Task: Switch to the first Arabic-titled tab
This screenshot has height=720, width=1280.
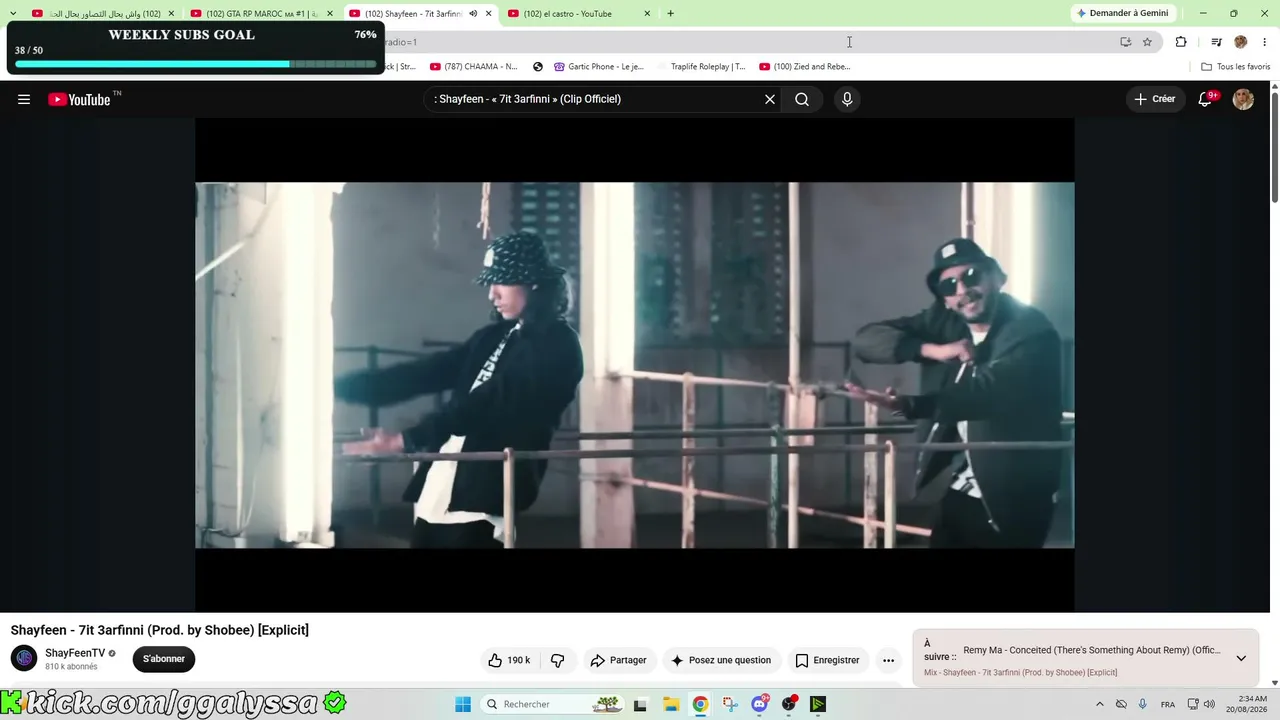Action: click(x=105, y=14)
